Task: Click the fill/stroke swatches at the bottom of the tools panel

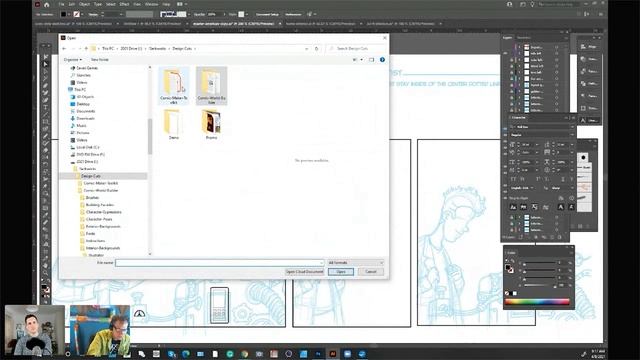Action: point(46,289)
